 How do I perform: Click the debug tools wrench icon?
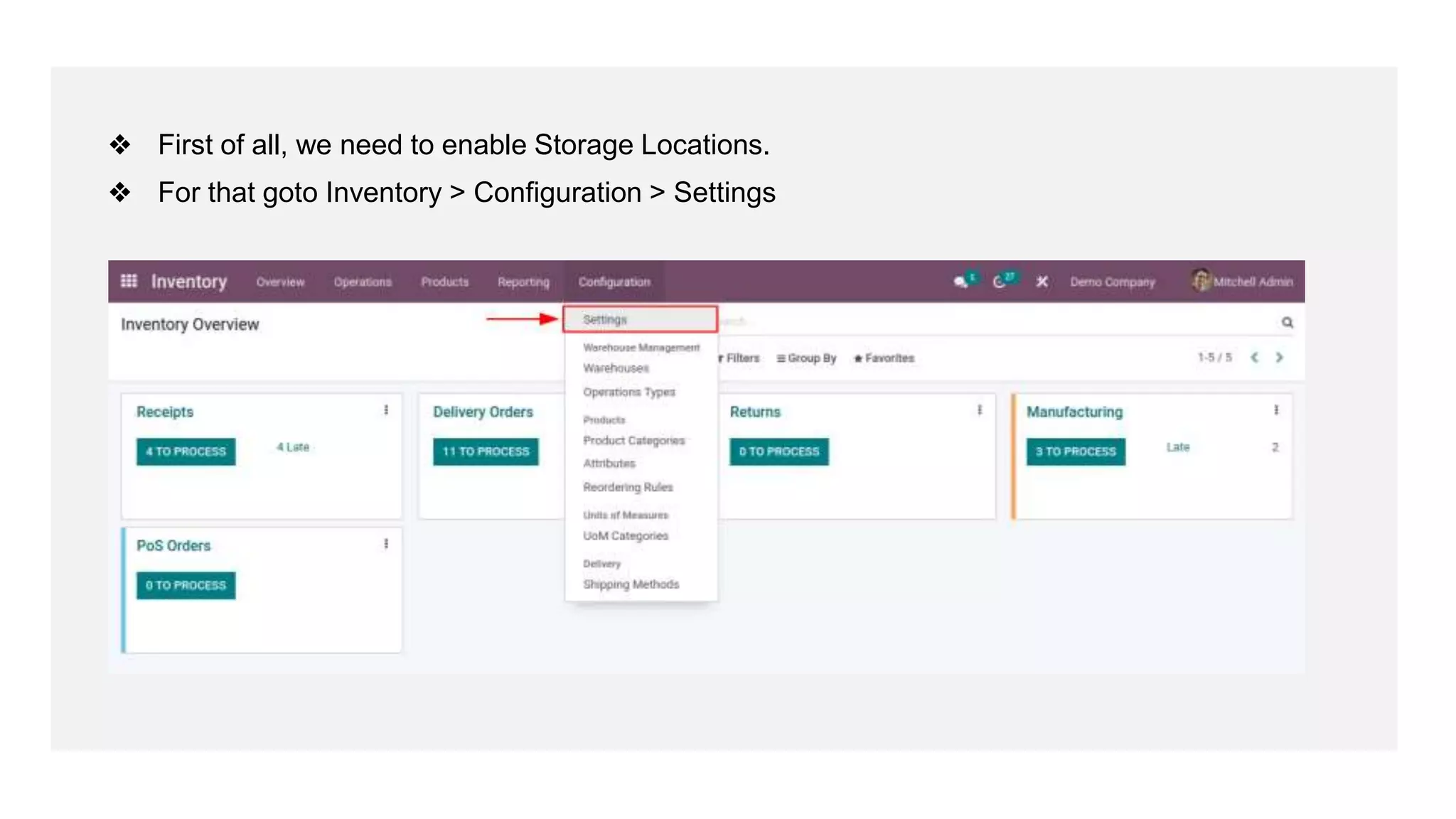[1042, 282]
